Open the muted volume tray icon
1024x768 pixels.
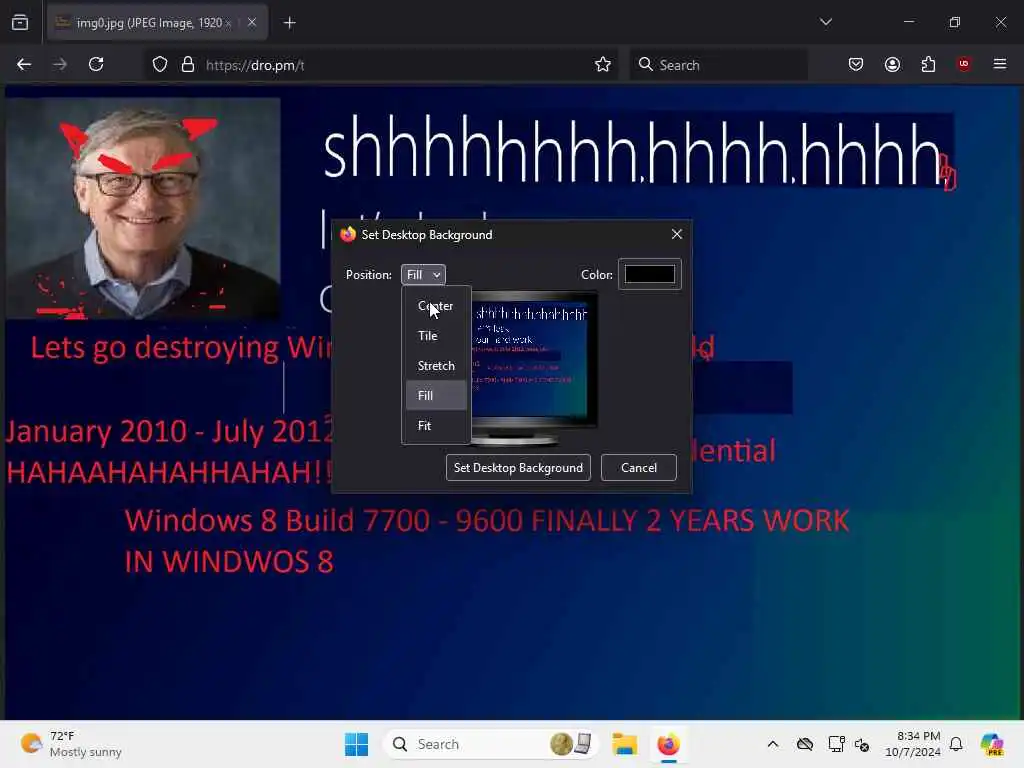[x=862, y=744]
